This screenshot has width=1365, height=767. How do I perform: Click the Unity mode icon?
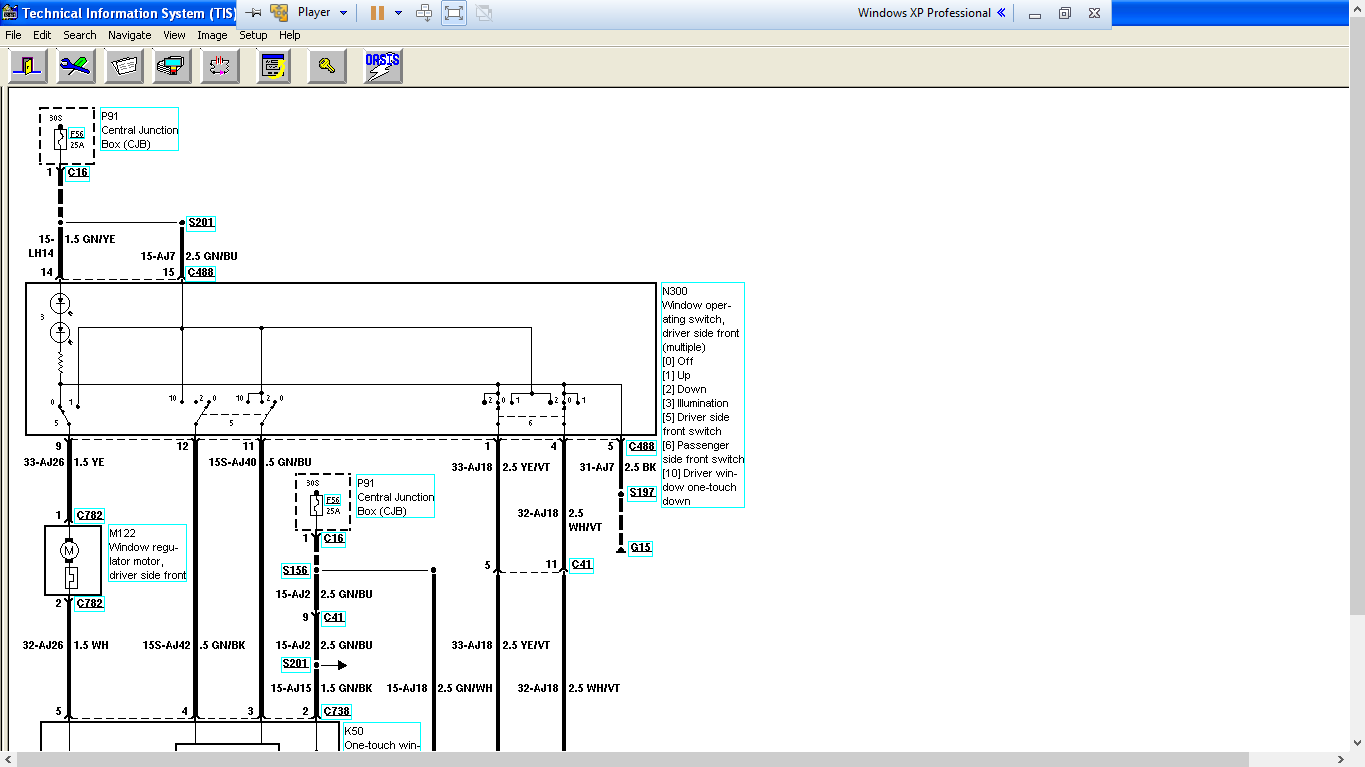483,13
